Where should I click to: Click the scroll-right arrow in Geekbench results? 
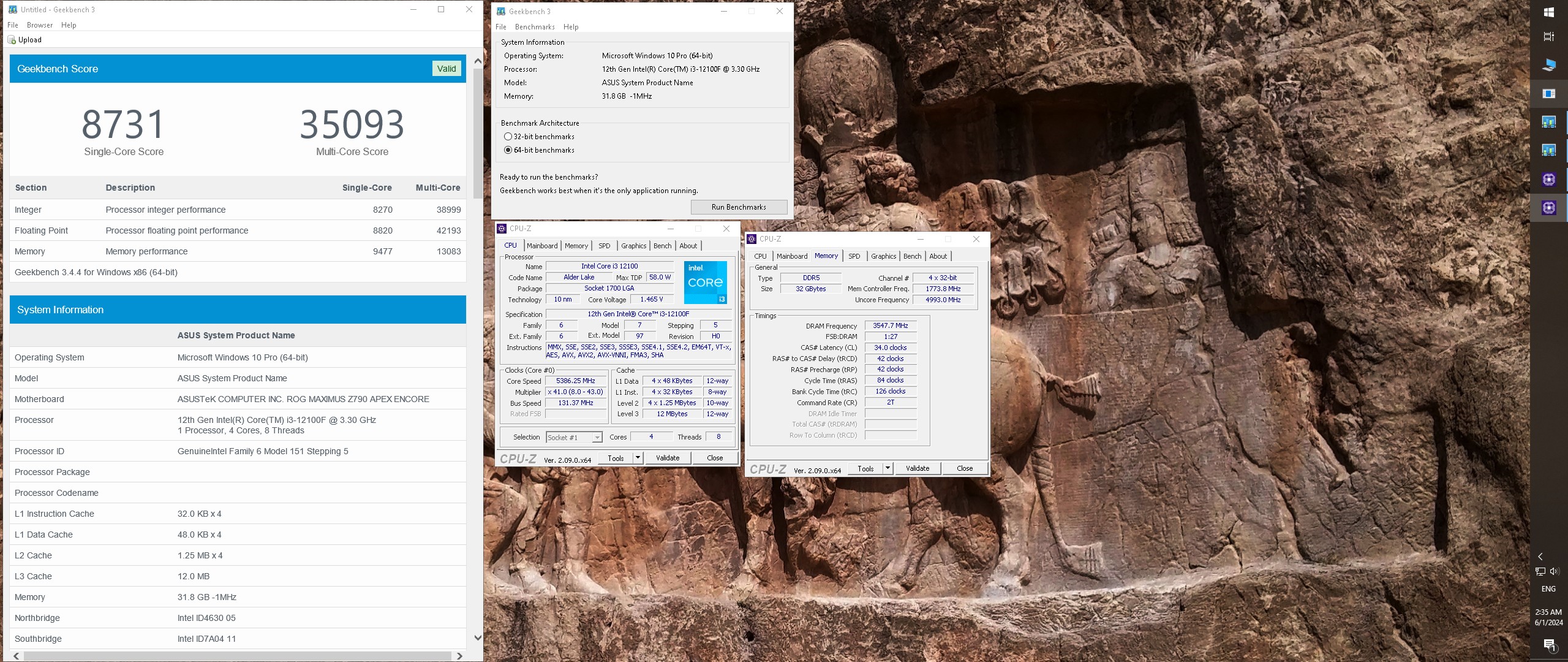point(459,656)
